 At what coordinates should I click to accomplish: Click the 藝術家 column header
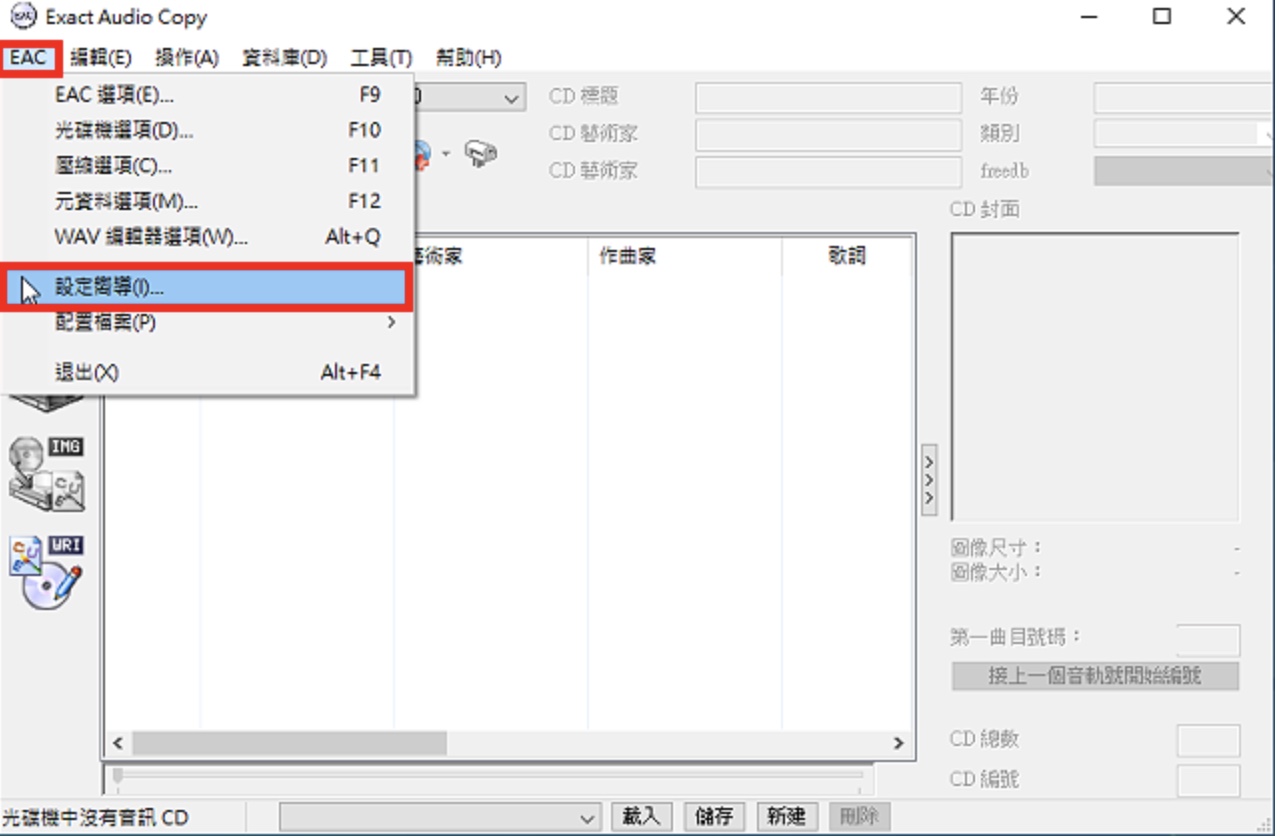490,256
